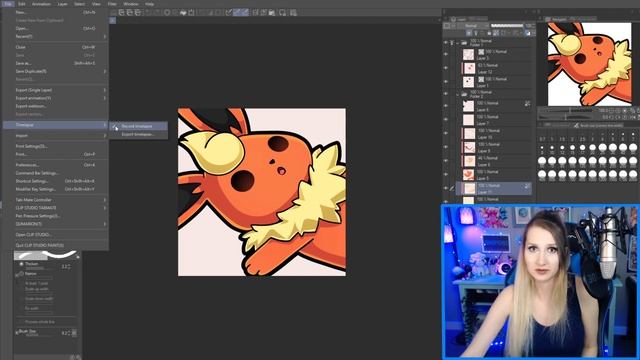This screenshot has width=640, height=360.
Task: Hide Layer 8 via eye icon
Action: [446, 106]
